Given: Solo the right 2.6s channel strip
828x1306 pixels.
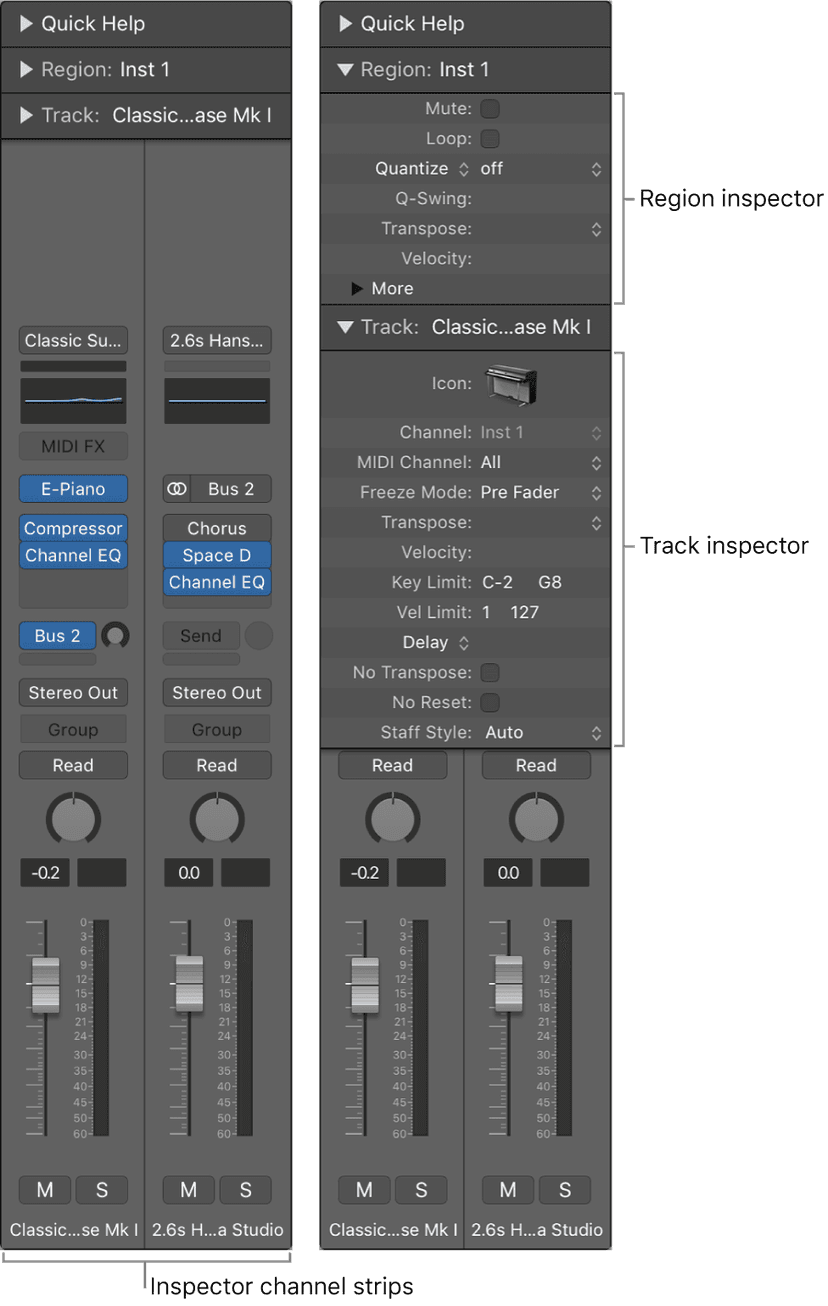Looking at the screenshot, I should [565, 1190].
